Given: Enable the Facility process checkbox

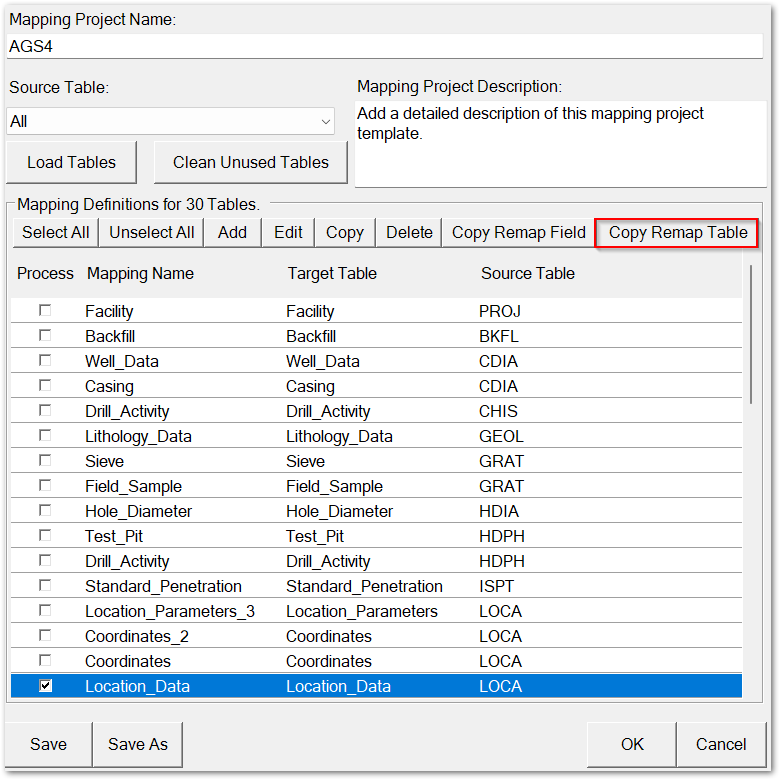Looking at the screenshot, I should (x=45, y=311).
